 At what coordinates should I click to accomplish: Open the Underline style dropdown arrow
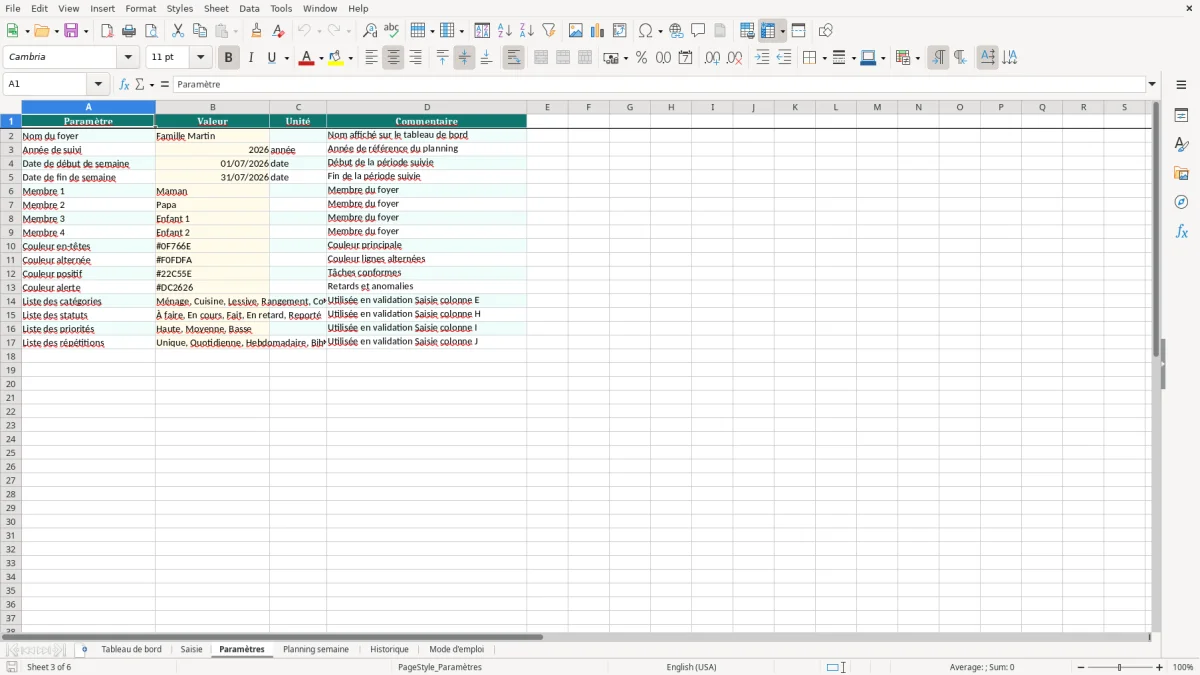[x=286, y=59]
